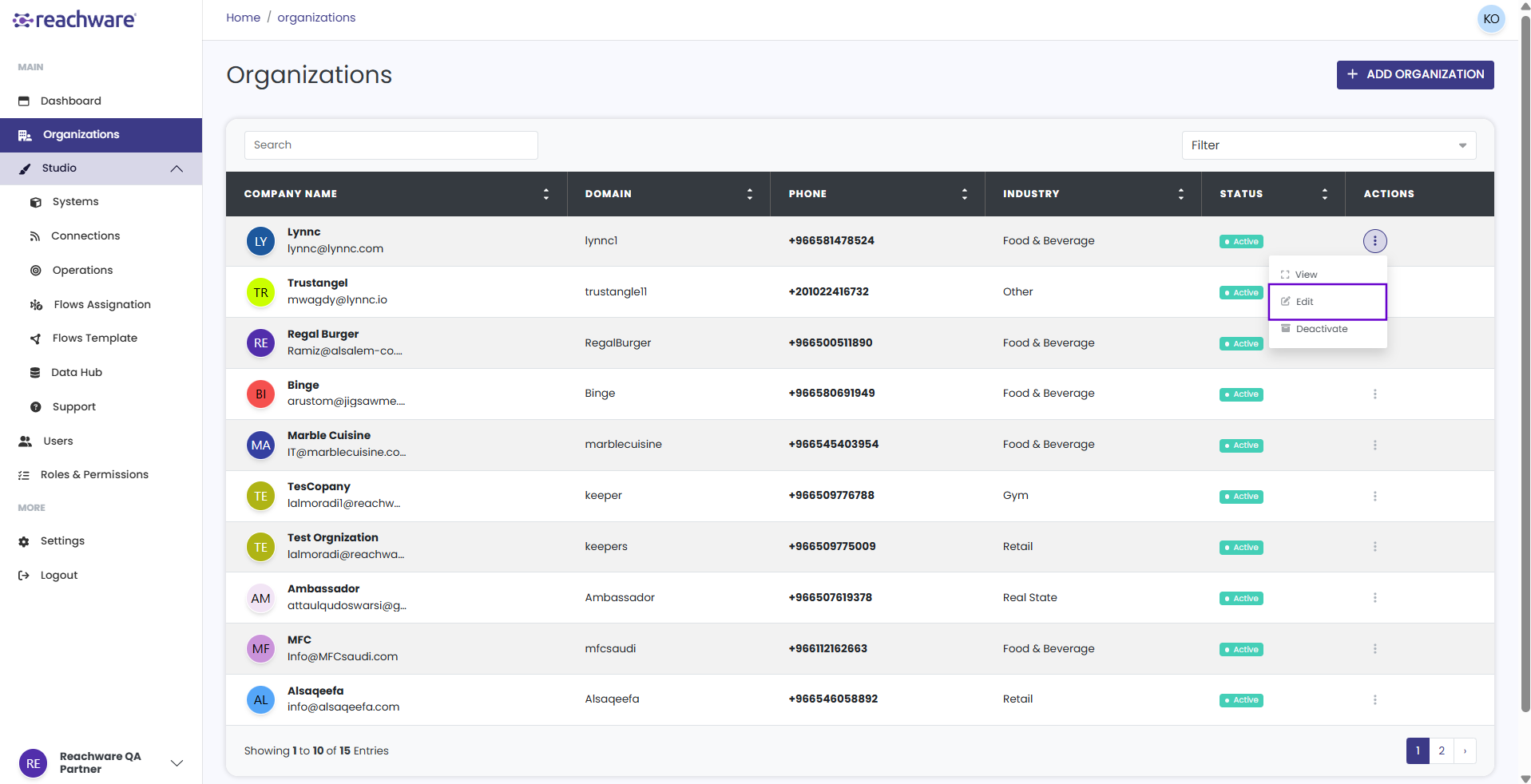The image size is (1531, 784).
Task: Click the organizations breadcrumb link
Action: point(316,18)
